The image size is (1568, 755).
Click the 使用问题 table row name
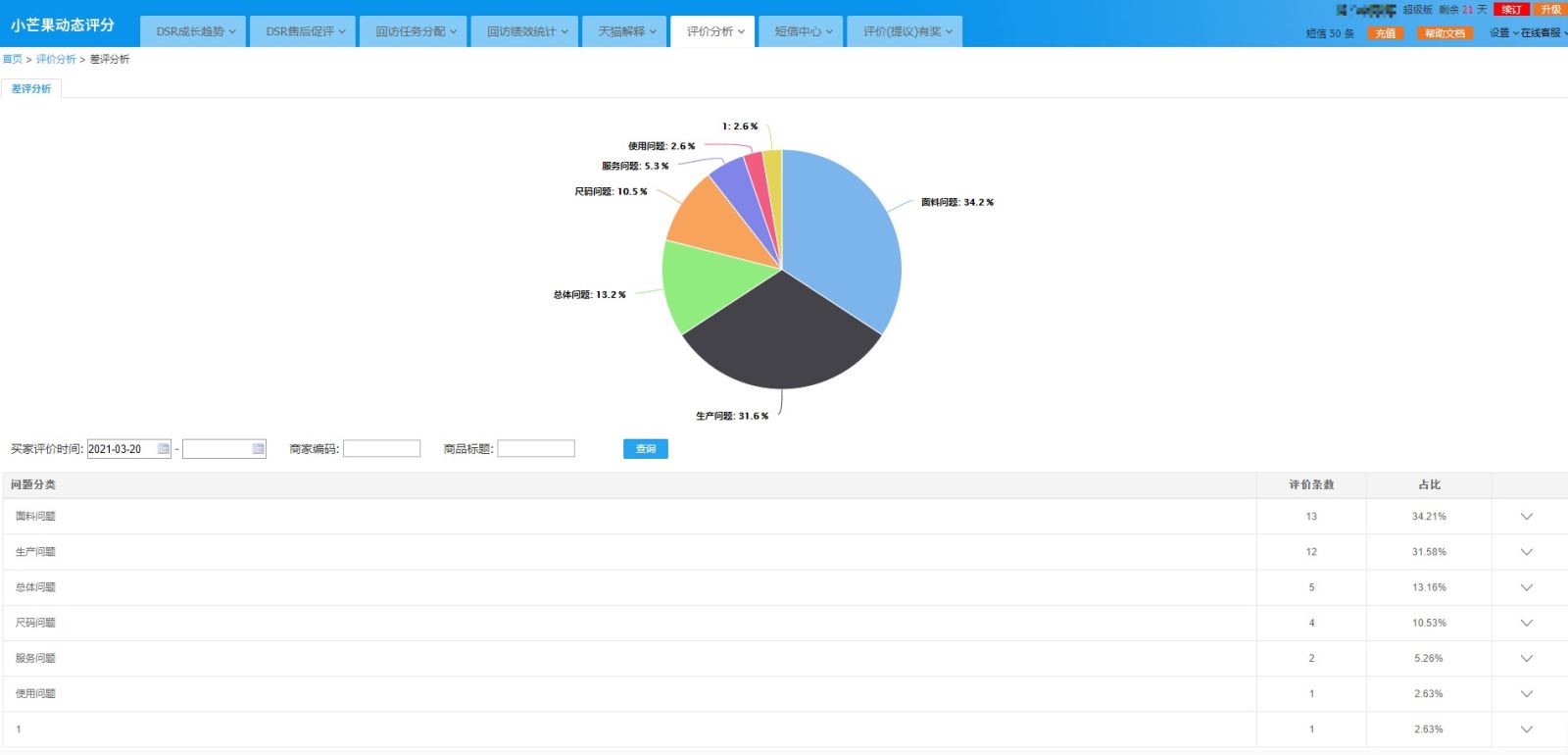pos(35,693)
